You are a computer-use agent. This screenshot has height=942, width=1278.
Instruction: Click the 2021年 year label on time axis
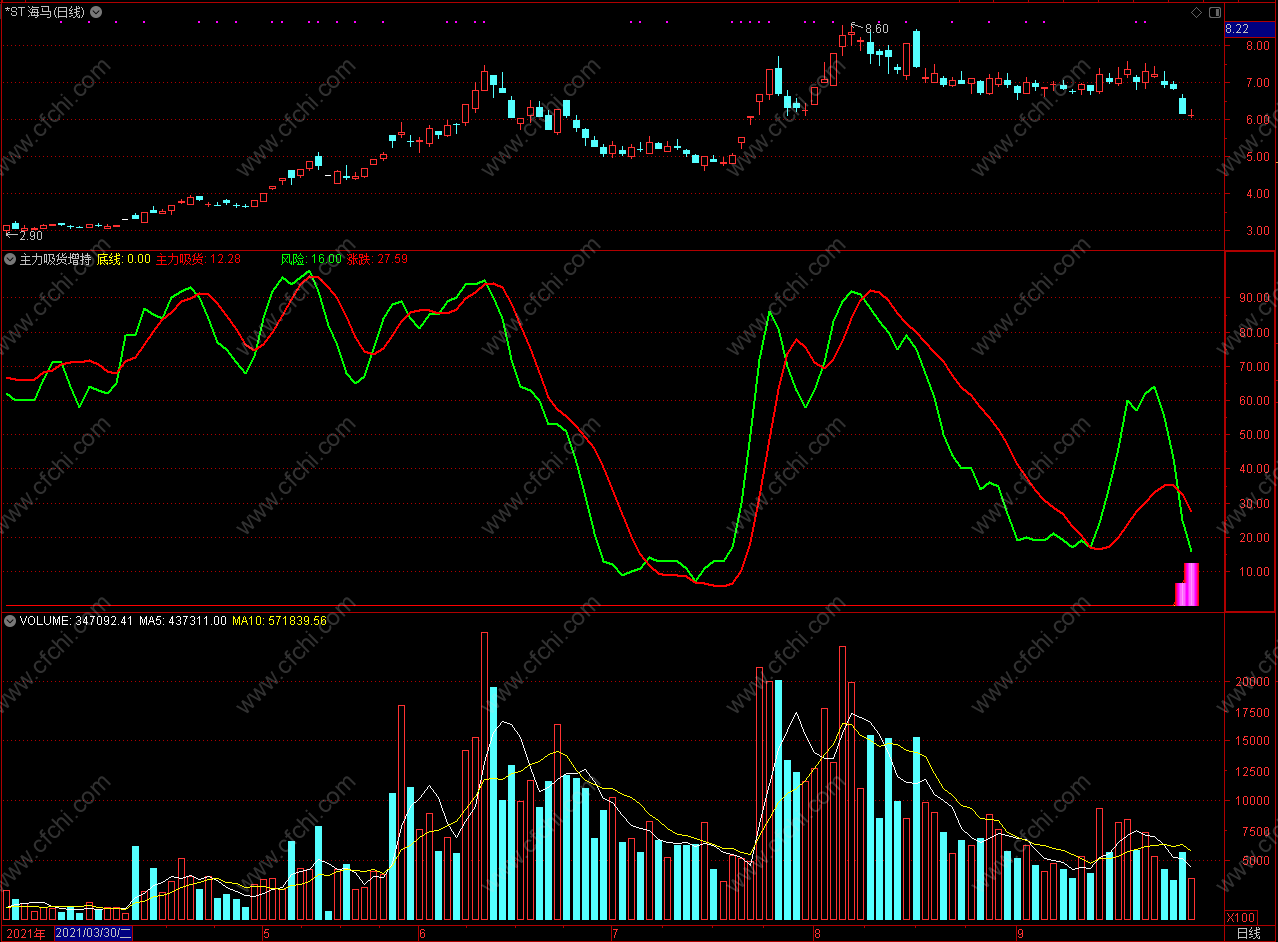pos(26,933)
